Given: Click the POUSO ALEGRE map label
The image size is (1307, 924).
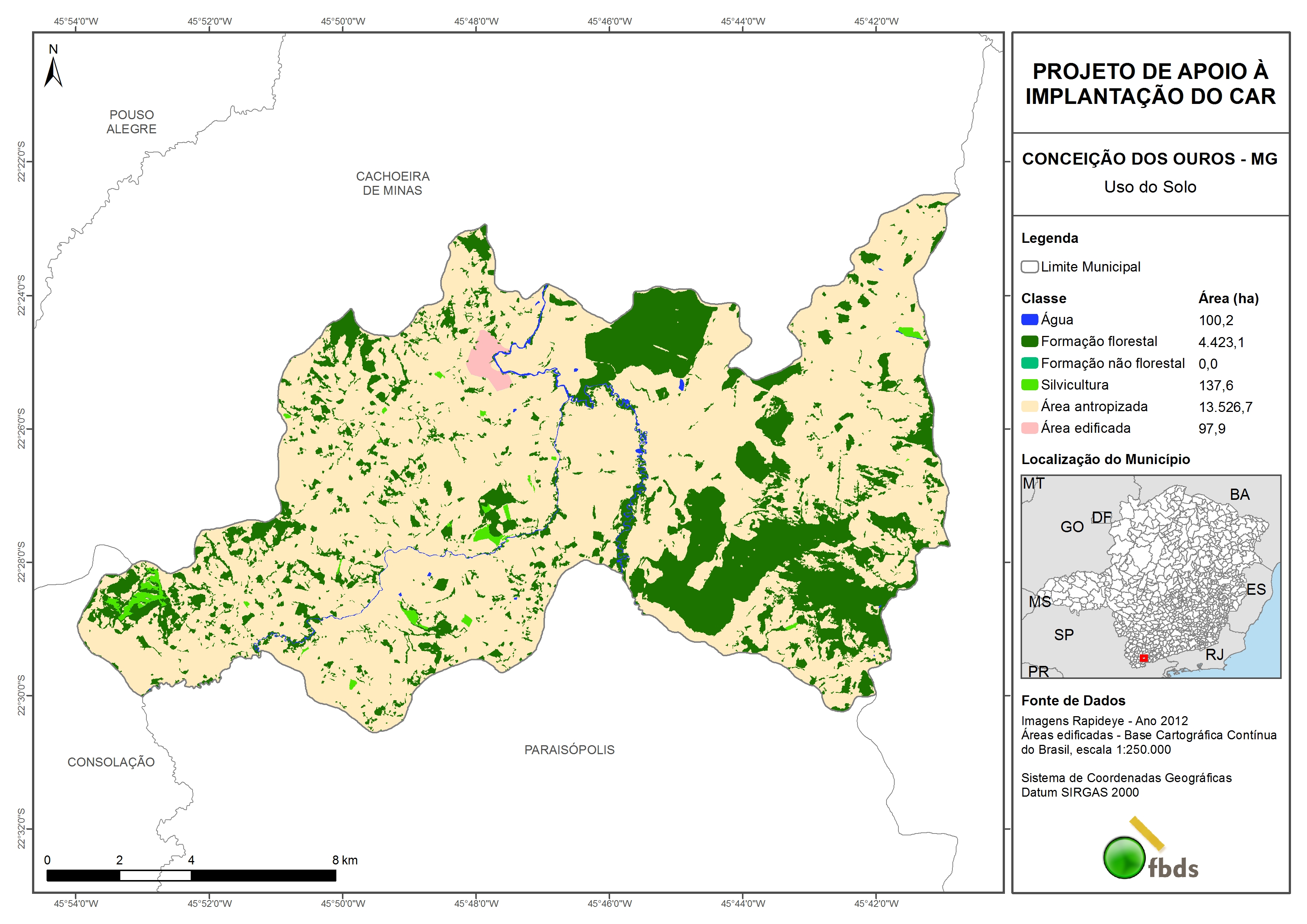Looking at the screenshot, I should point(131,122).
